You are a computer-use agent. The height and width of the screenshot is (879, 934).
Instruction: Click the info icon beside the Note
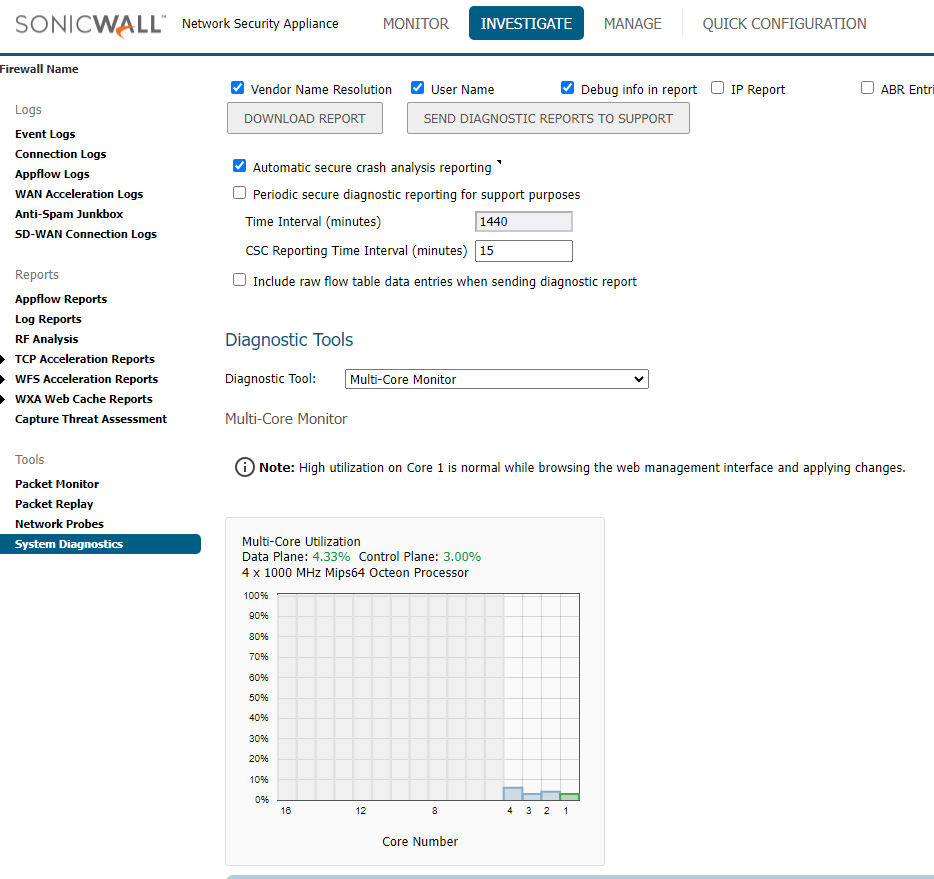point(244,467)
